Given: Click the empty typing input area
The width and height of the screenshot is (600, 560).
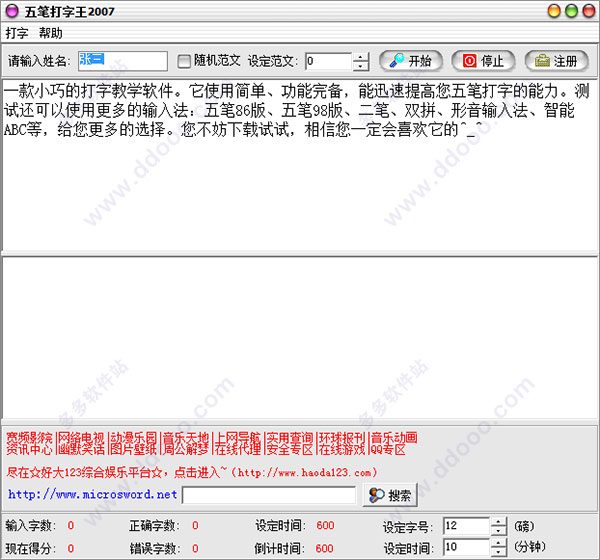Looking at the screenshot, I should coord(300,338).
